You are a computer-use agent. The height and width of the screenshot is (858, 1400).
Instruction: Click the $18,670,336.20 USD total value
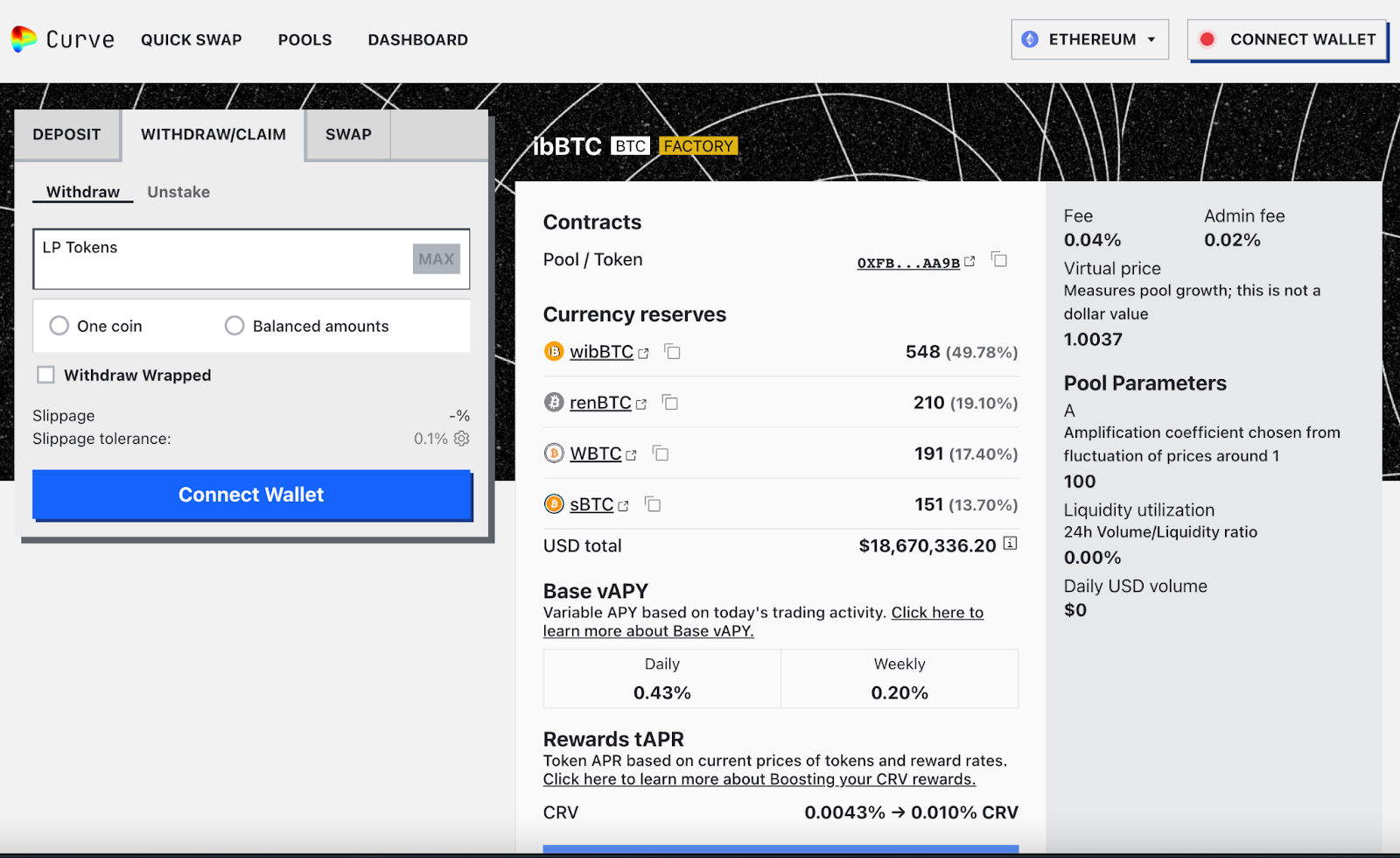[927, 545]
